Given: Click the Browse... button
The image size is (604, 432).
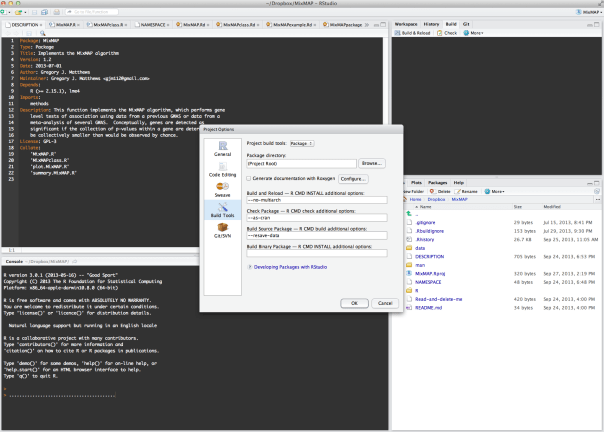Looking at the screenshot, I should pos(372,162).
